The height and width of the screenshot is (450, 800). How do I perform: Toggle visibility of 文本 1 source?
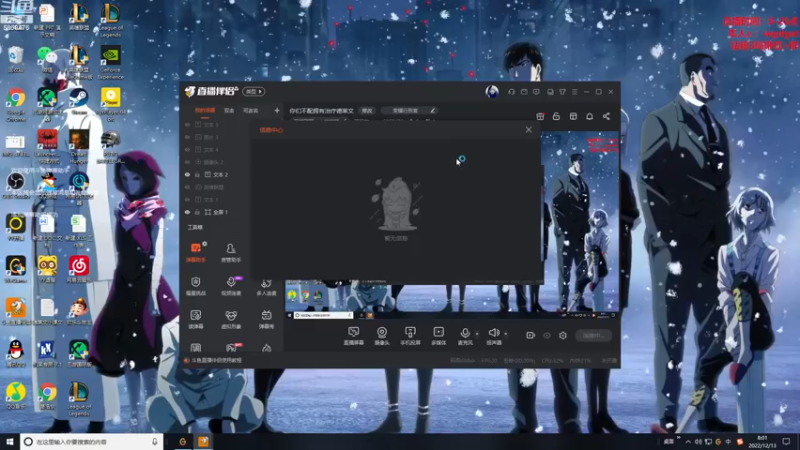coord(187,199)
